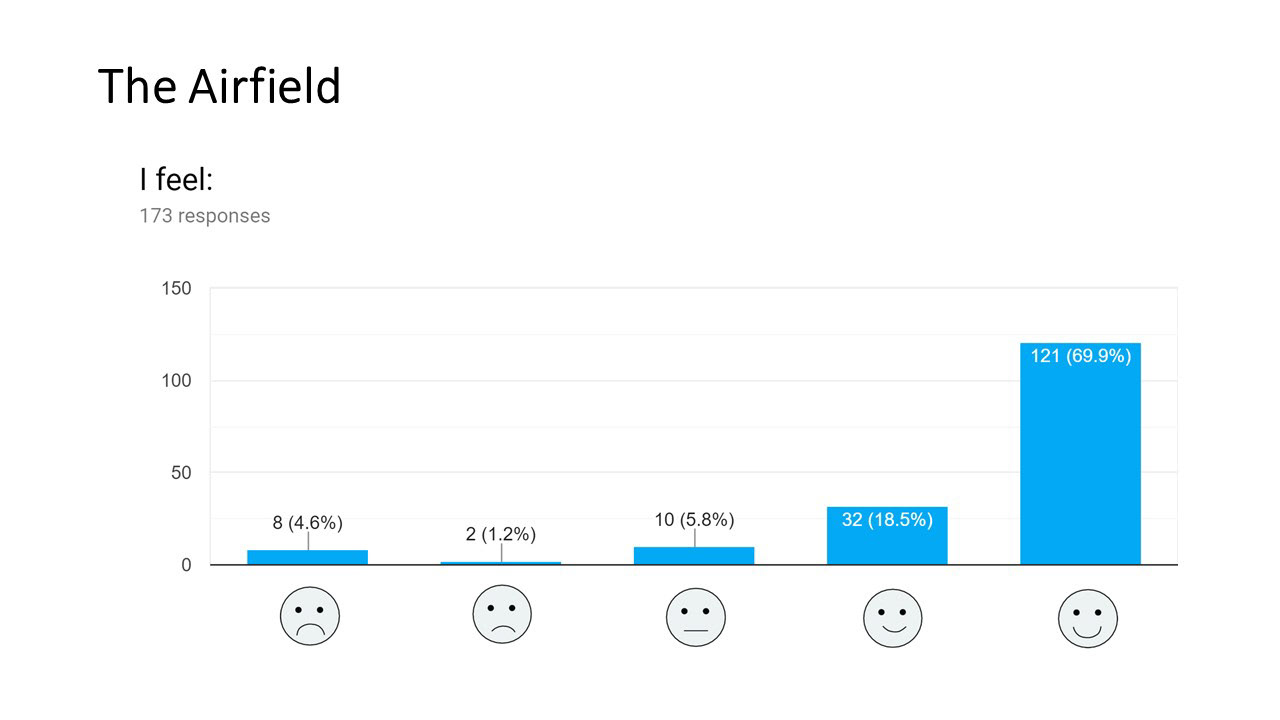Pick the slightly happy face icon

tap(893, 618)
